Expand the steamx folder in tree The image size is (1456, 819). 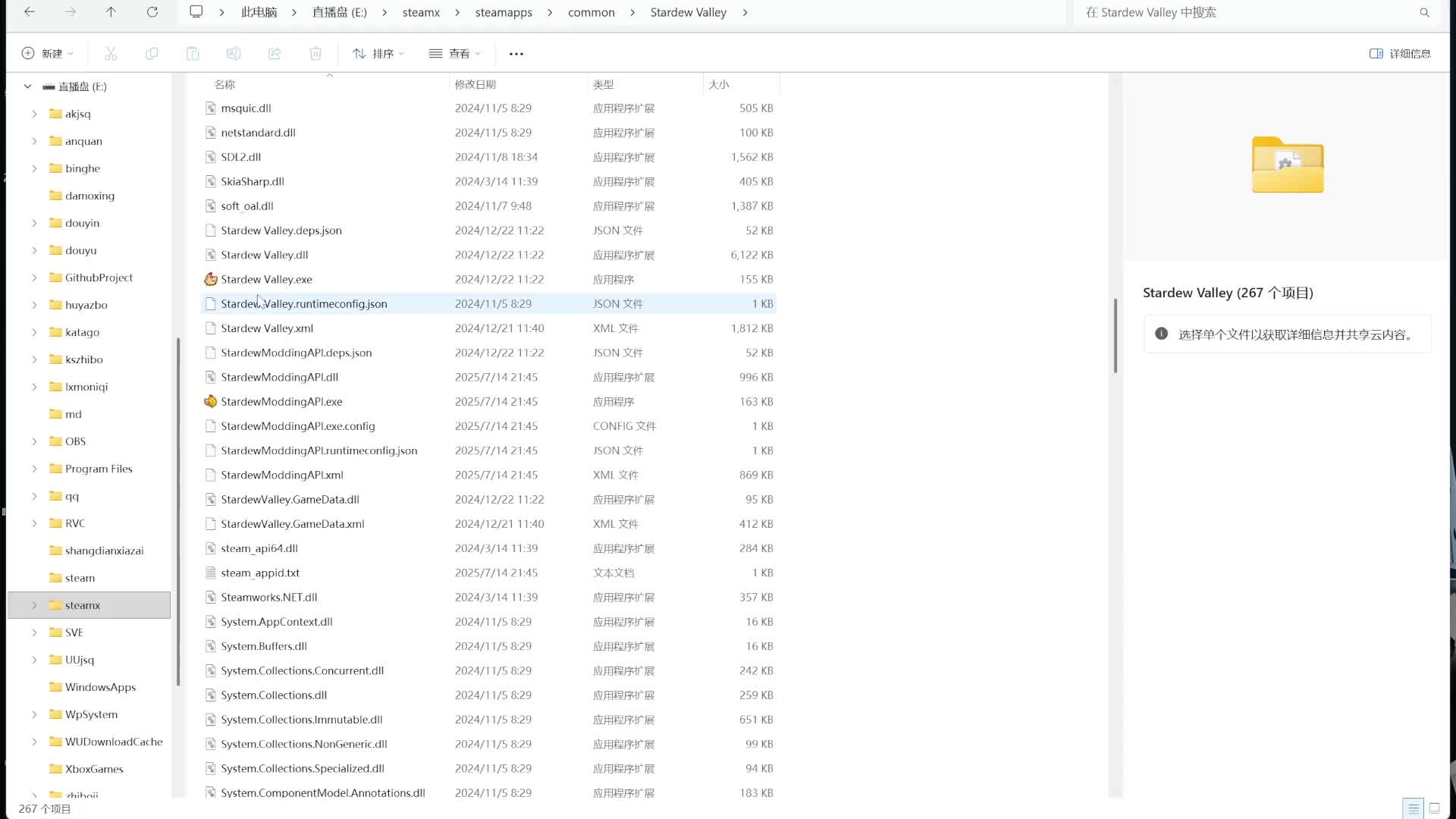(34, 605)
